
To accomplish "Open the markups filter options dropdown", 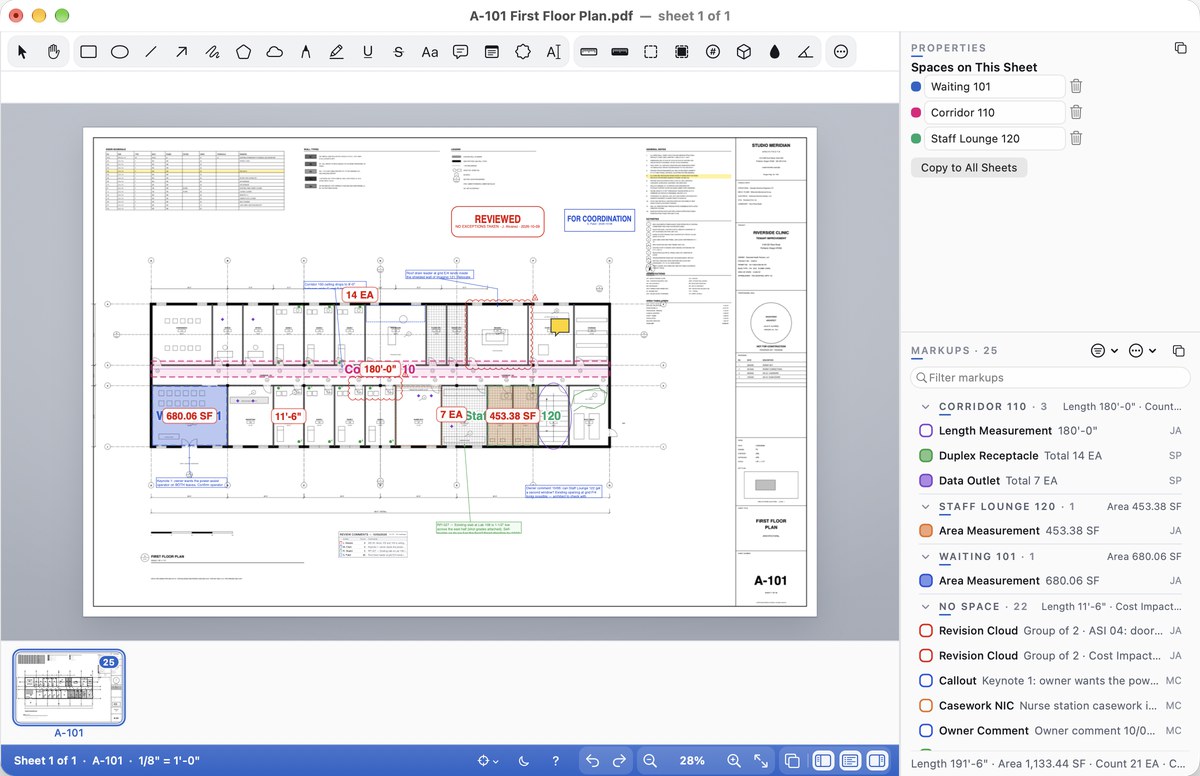I will [1104, 351].
